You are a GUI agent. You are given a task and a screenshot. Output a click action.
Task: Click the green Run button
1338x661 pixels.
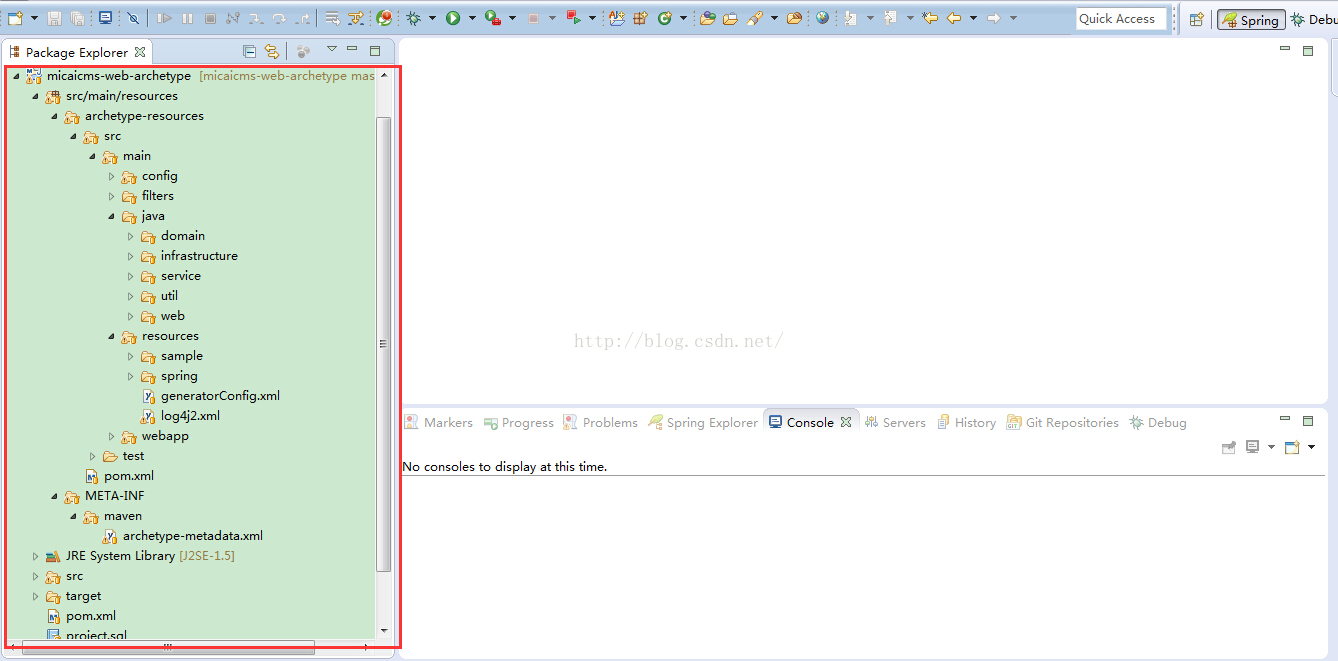pos(453,18)
